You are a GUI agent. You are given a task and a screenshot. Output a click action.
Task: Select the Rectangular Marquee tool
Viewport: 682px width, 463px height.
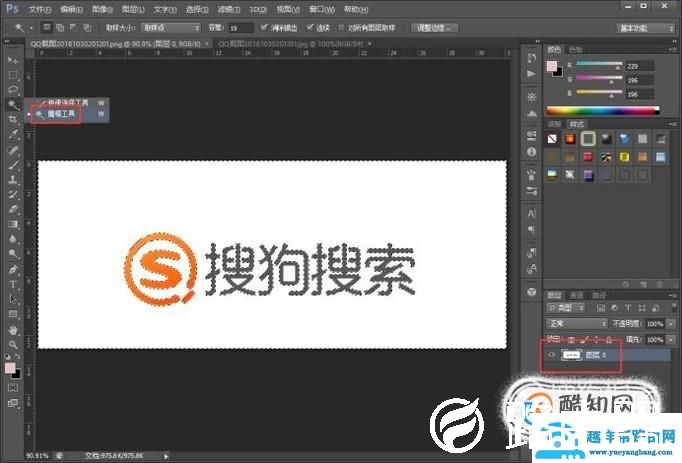pos(13,75)
